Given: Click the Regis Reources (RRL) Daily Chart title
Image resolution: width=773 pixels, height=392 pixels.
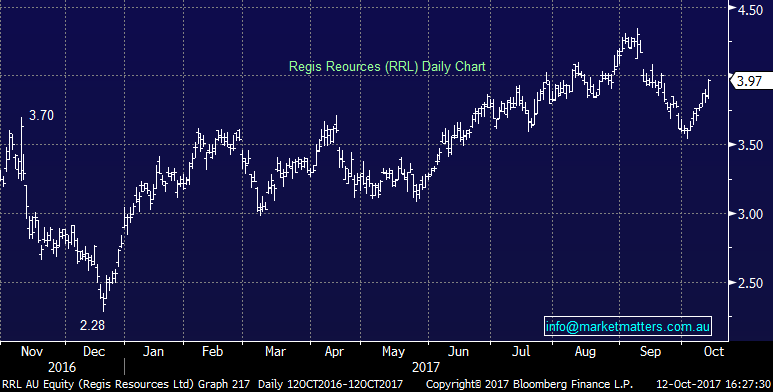Looking at the screenshot, I should pos(387,67).
